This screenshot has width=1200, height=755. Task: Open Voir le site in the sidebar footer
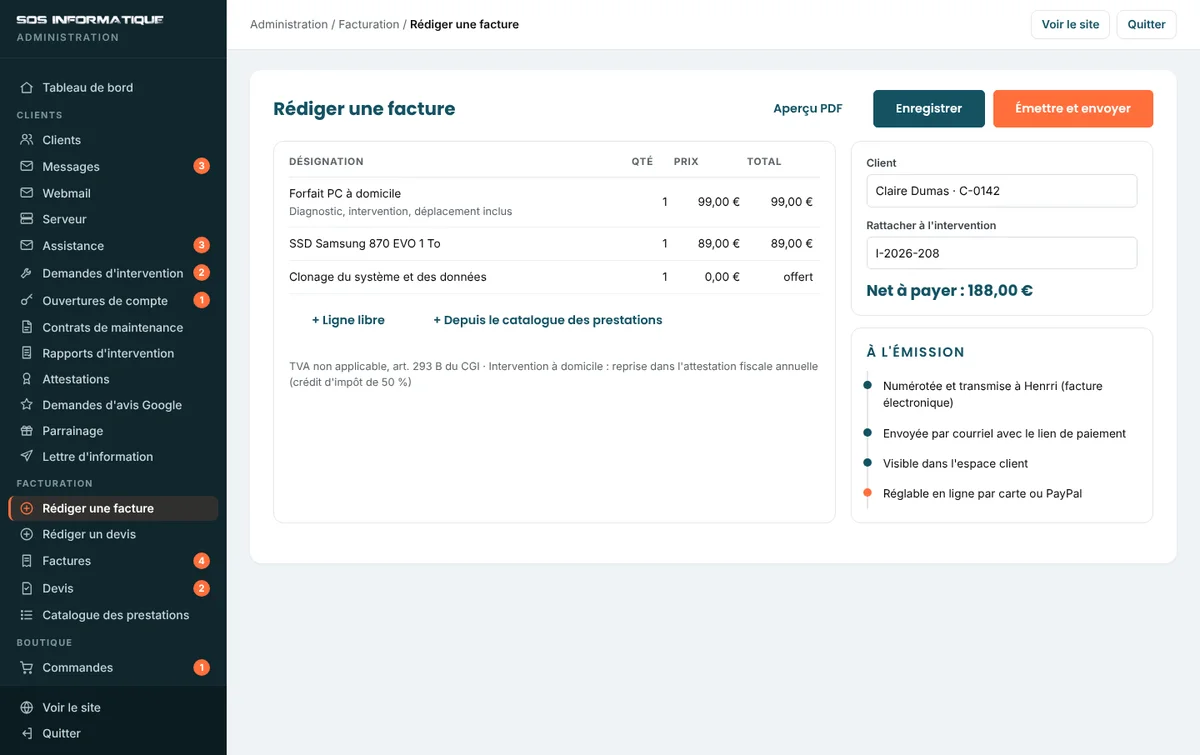tap(113, 707)
